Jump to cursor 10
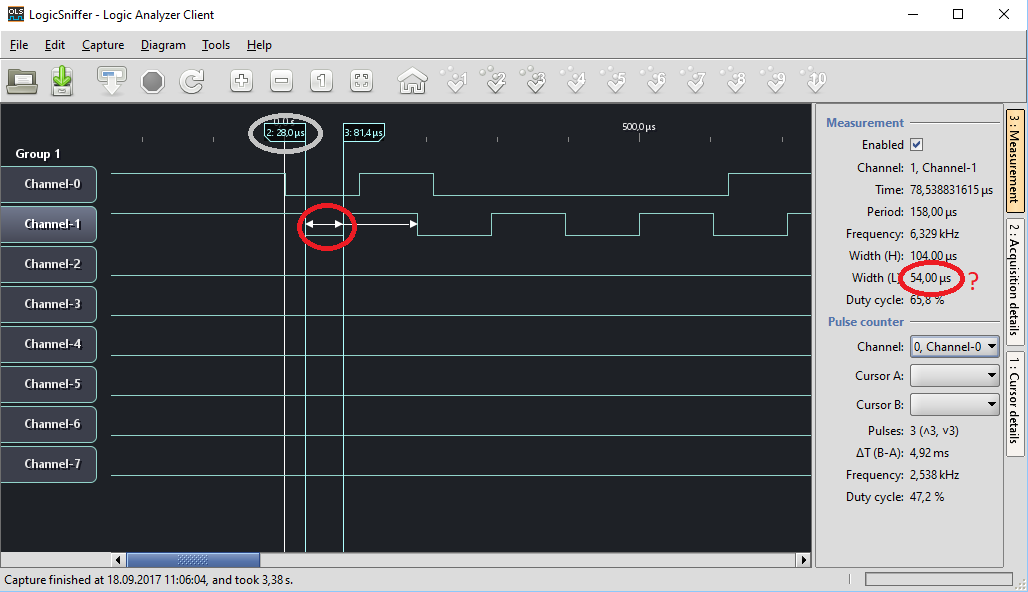 [x=815, y=80]
